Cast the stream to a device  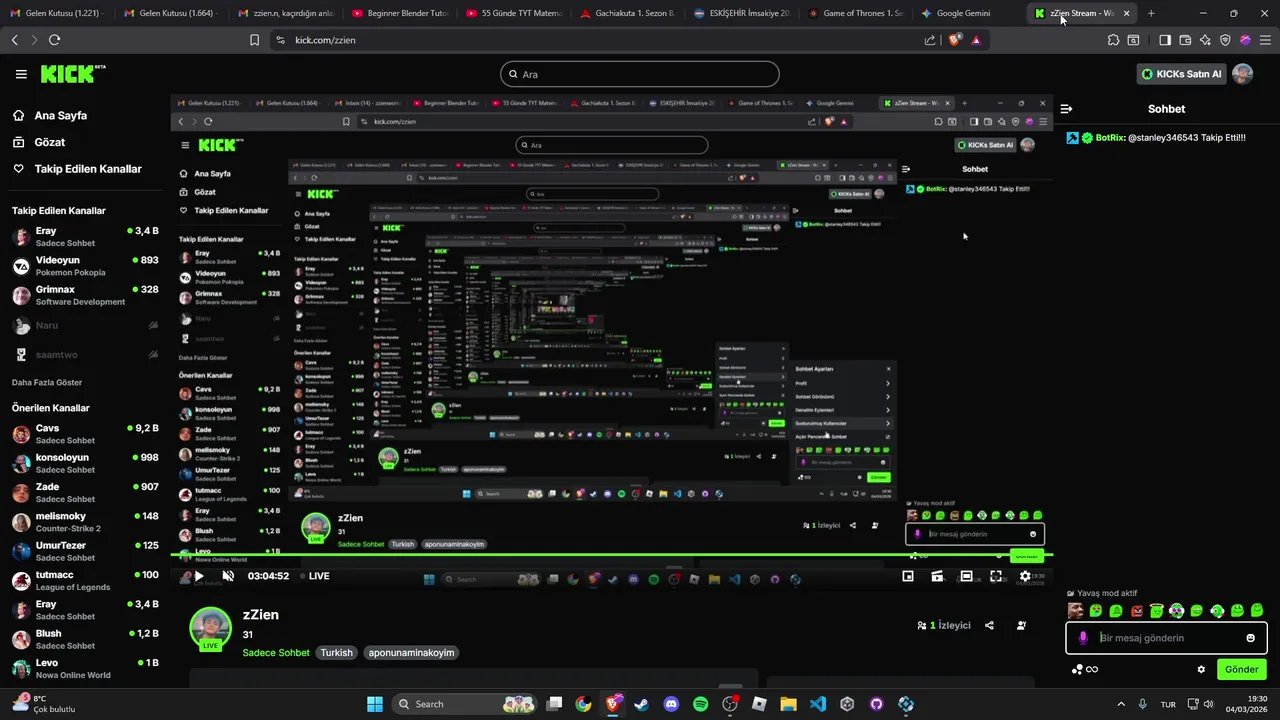tap(937, 576)
